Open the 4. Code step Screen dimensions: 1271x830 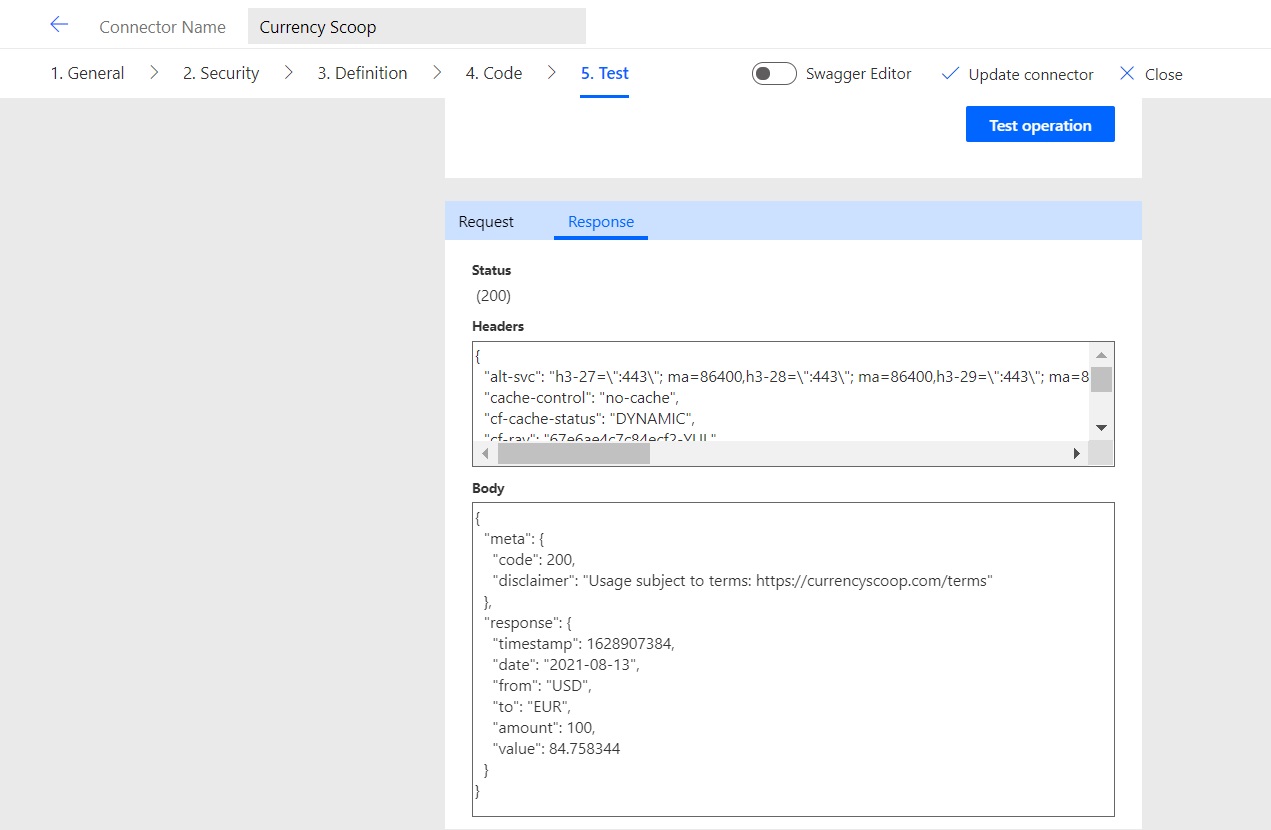tap(493, 73)
